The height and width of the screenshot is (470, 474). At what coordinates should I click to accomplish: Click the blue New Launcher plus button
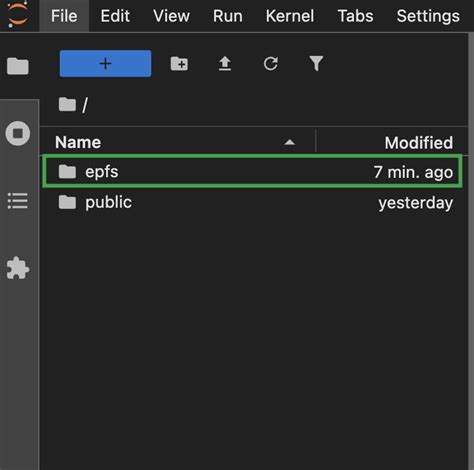tap(105, 63)
